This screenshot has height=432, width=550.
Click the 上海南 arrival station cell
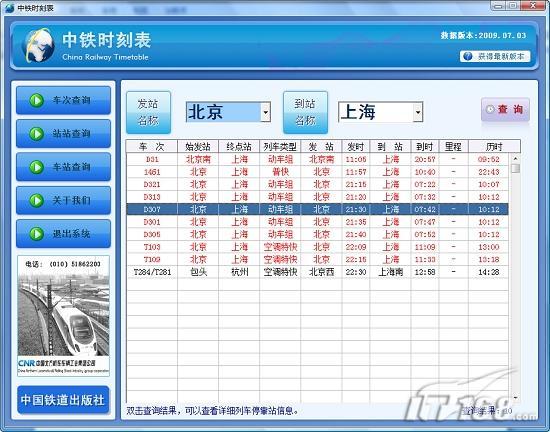(x=390, y=272)
